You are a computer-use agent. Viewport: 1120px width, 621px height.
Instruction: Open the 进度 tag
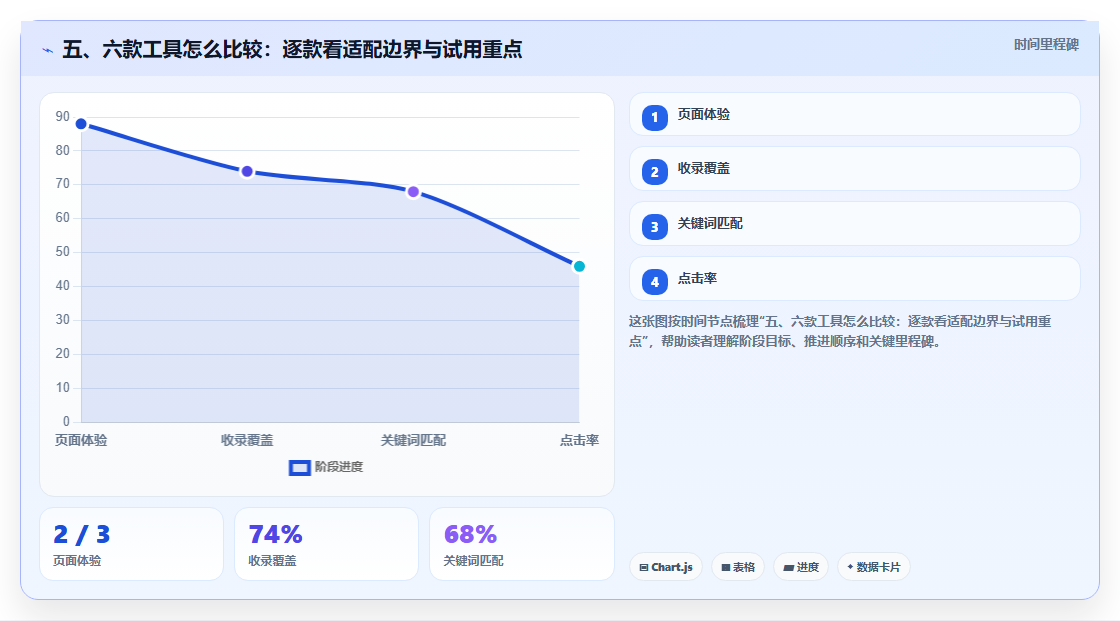[x=801, y=567]
